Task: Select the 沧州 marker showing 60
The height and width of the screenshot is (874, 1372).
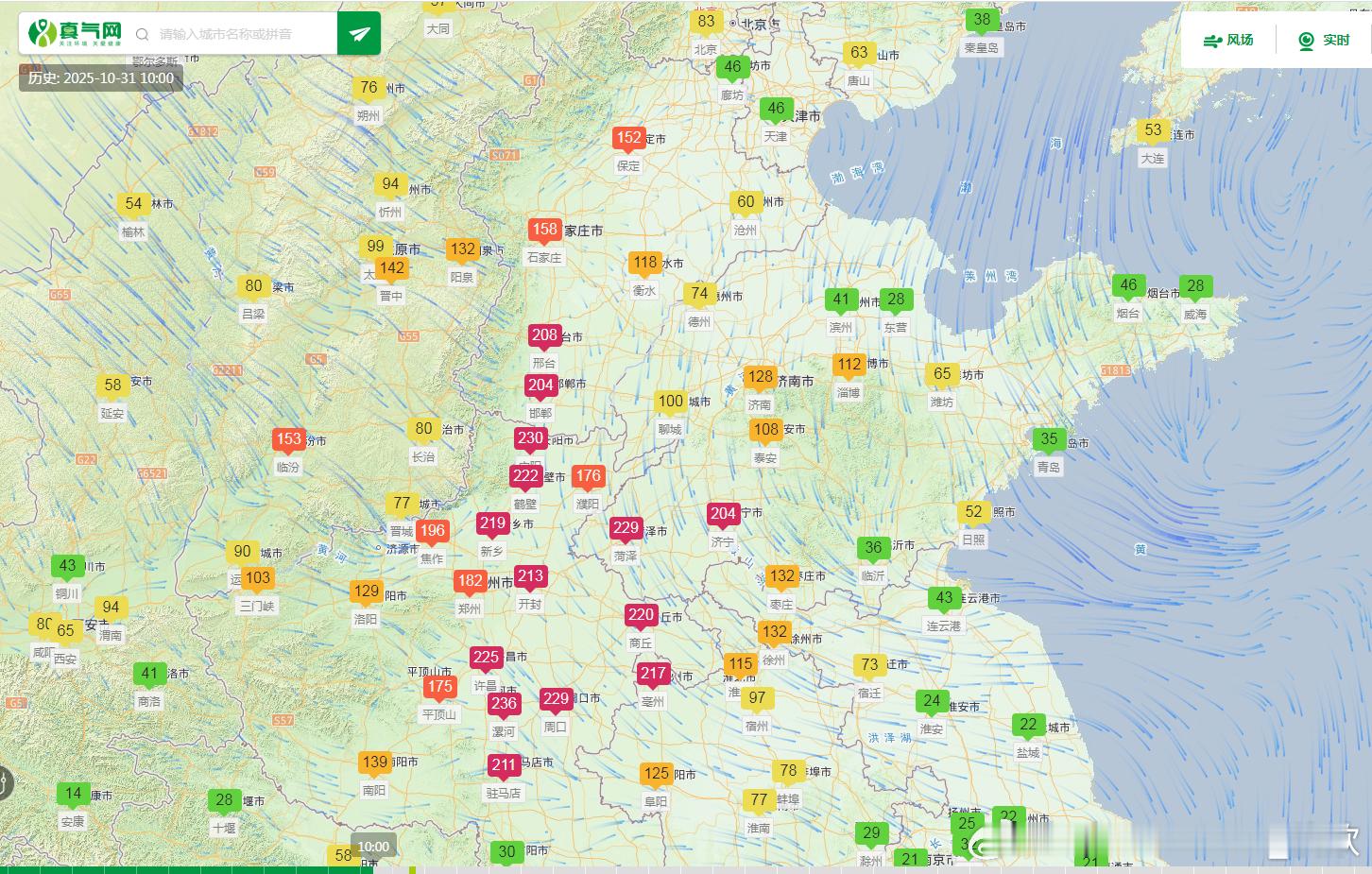Action: coord(746,202)
